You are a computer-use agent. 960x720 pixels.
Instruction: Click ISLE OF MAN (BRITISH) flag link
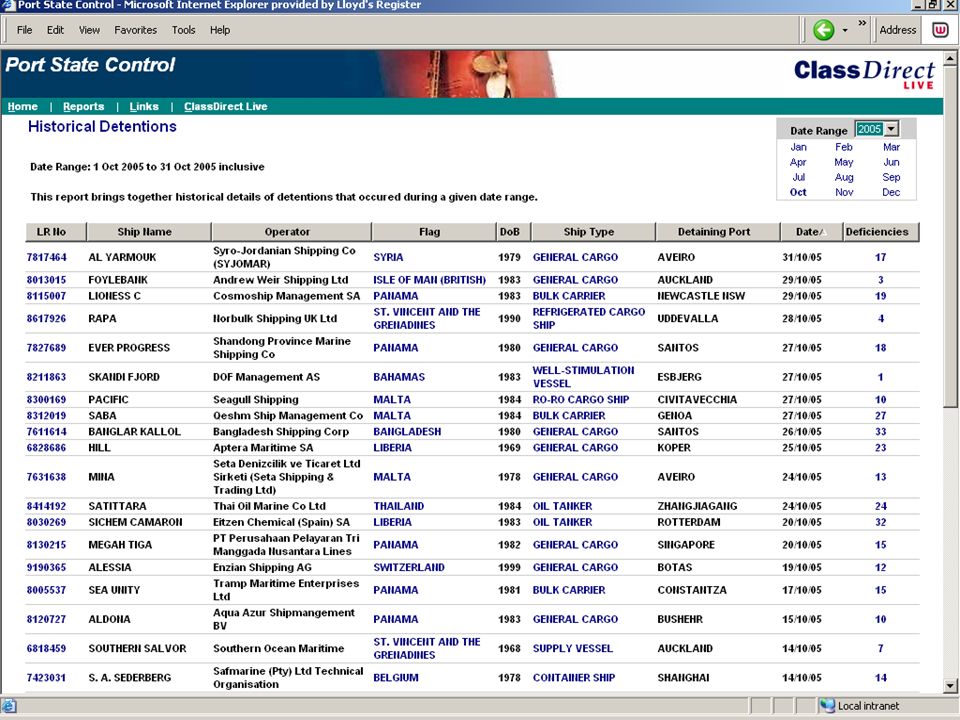tap(429, 280)
